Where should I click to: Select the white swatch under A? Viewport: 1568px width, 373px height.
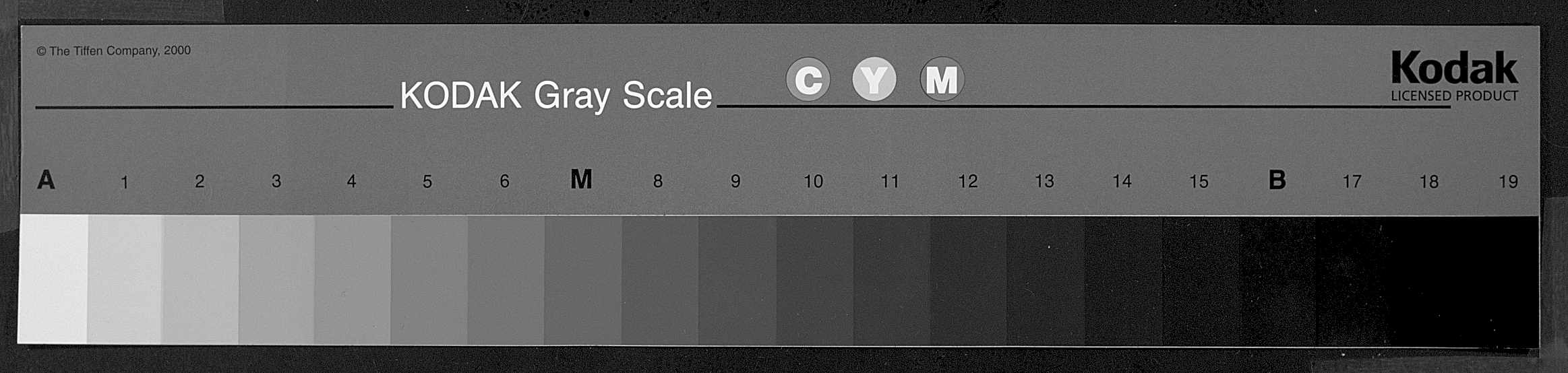53,279
